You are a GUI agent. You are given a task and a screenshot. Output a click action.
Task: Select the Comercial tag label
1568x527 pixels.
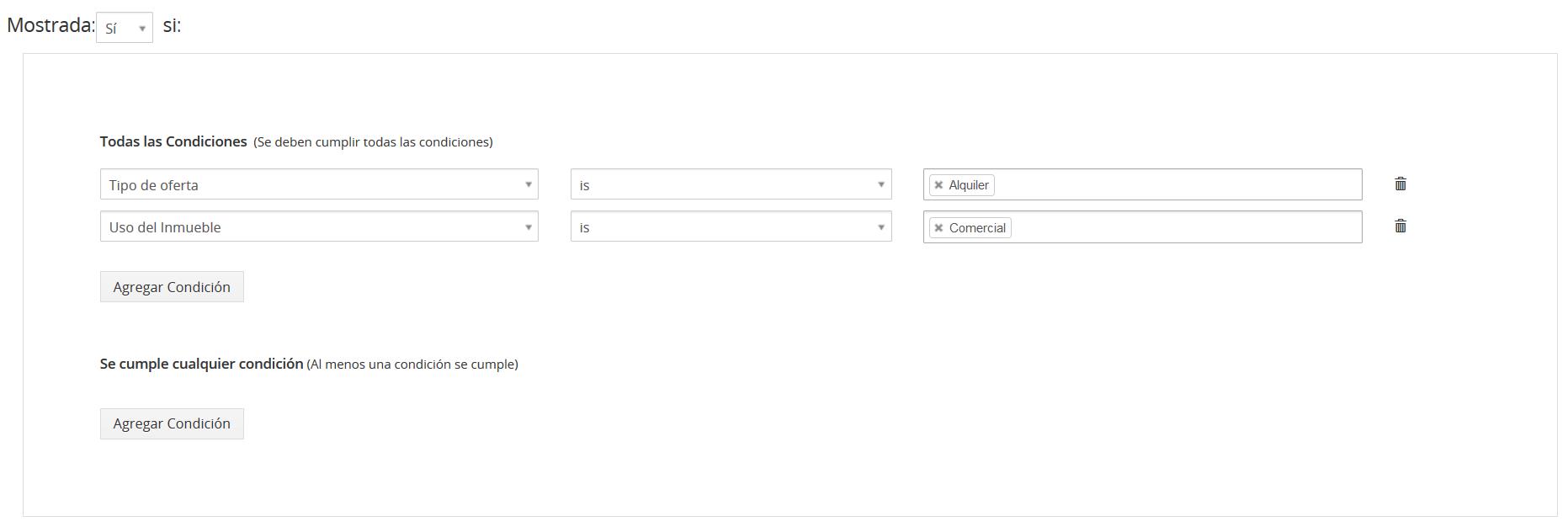point(977,228)
